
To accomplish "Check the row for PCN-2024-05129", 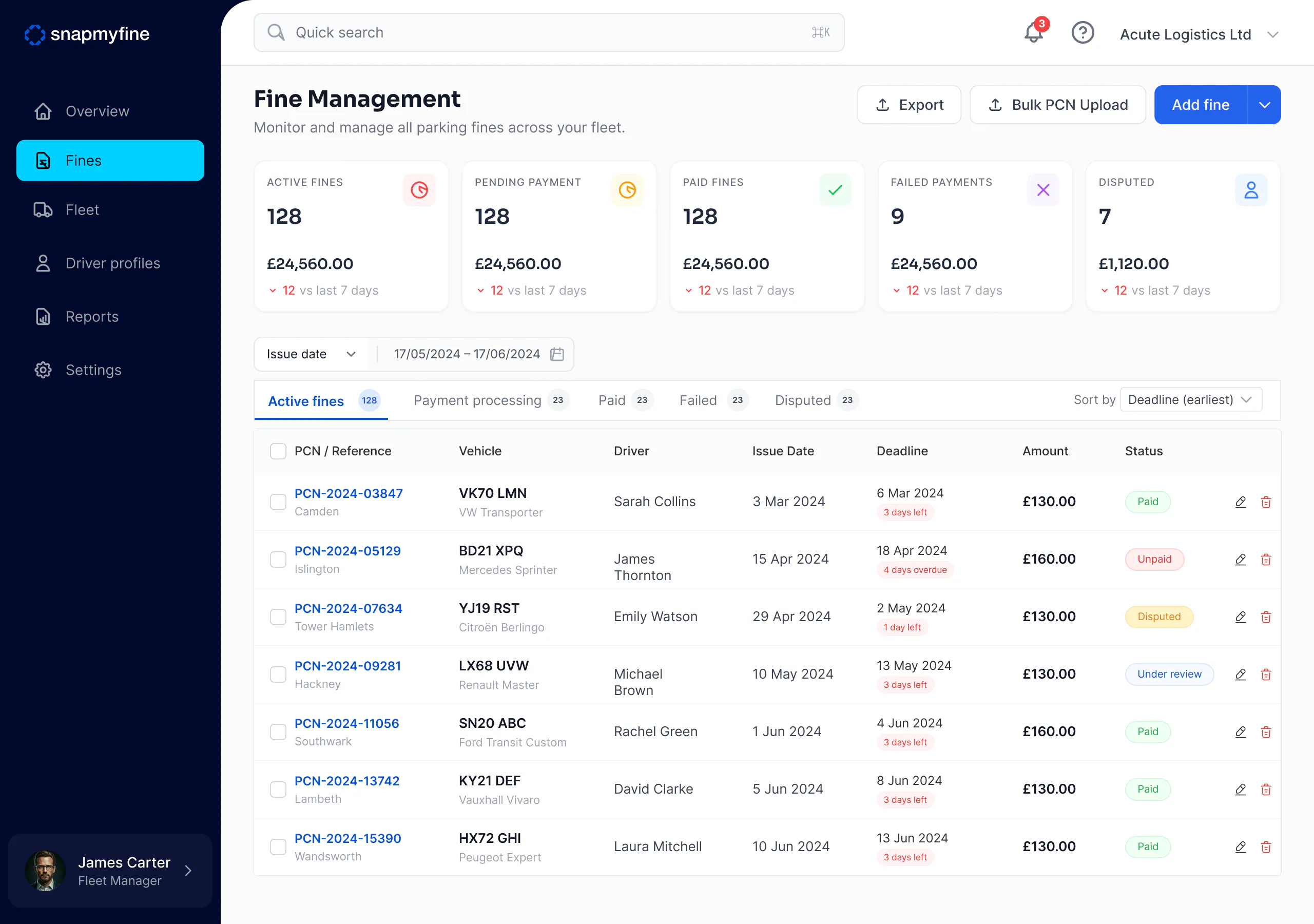I will 278,560.
